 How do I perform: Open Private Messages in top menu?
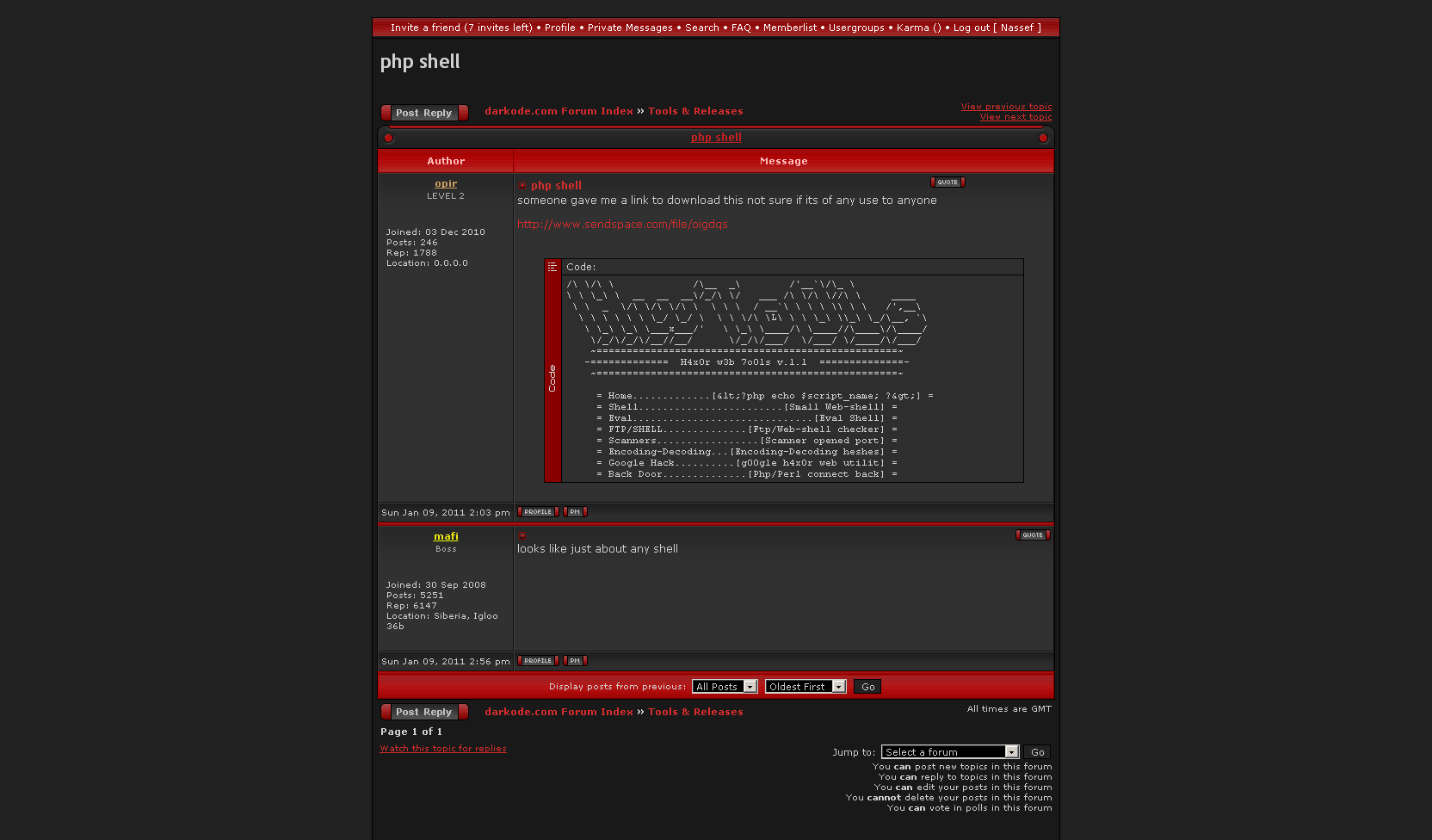click(x=630, y=28)
